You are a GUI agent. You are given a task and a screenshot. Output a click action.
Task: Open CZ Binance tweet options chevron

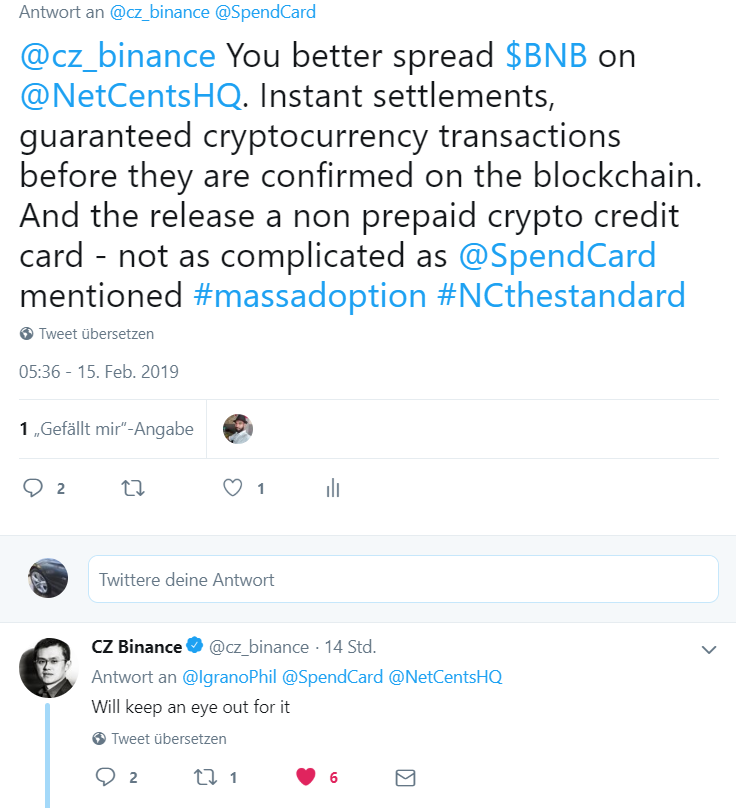pos(709,649)
